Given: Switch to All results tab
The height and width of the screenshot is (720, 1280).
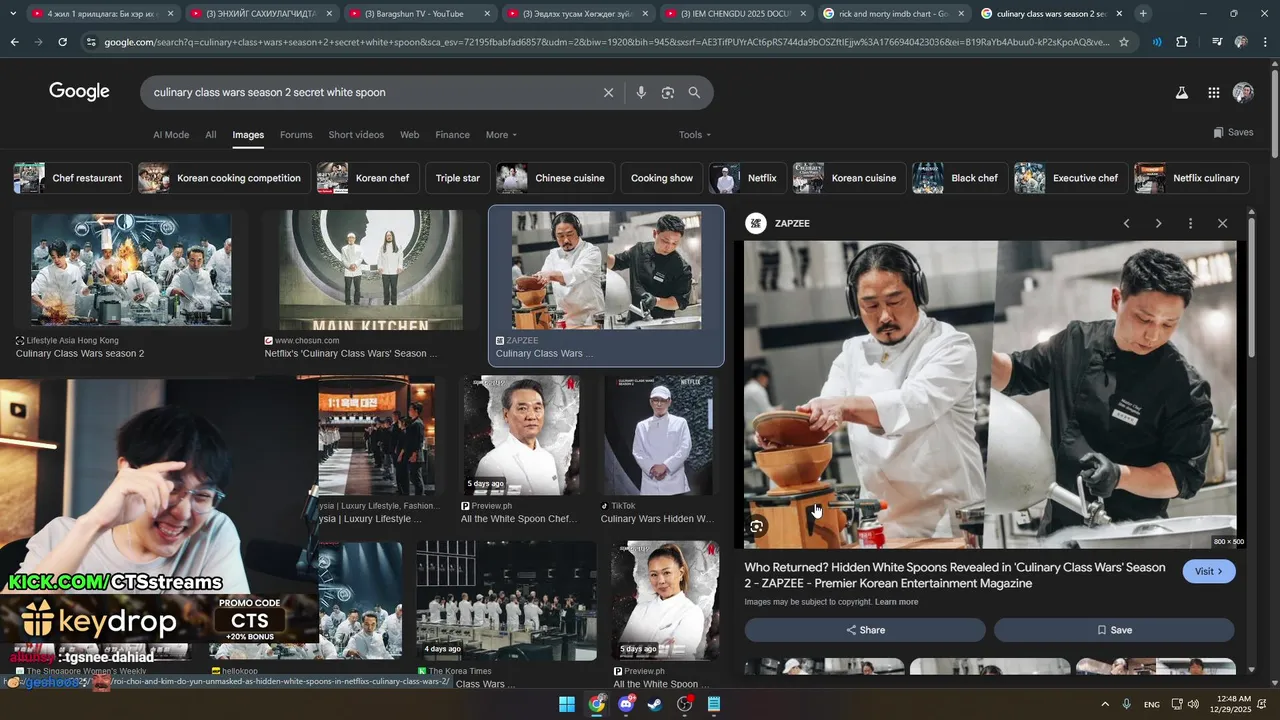Looking at the screenshot, I should 211,135.
